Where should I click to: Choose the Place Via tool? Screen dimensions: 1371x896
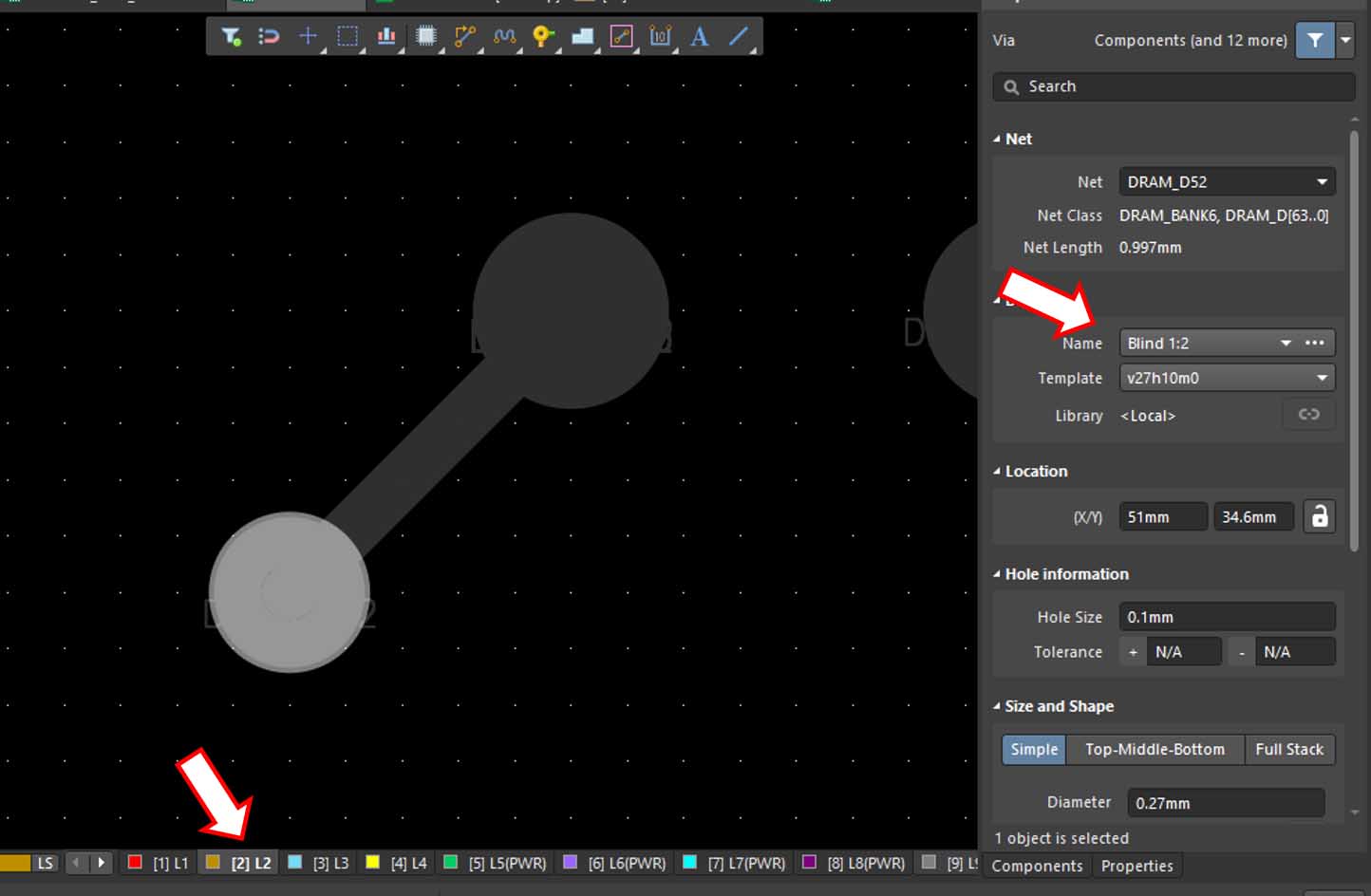tap(543, 37)
